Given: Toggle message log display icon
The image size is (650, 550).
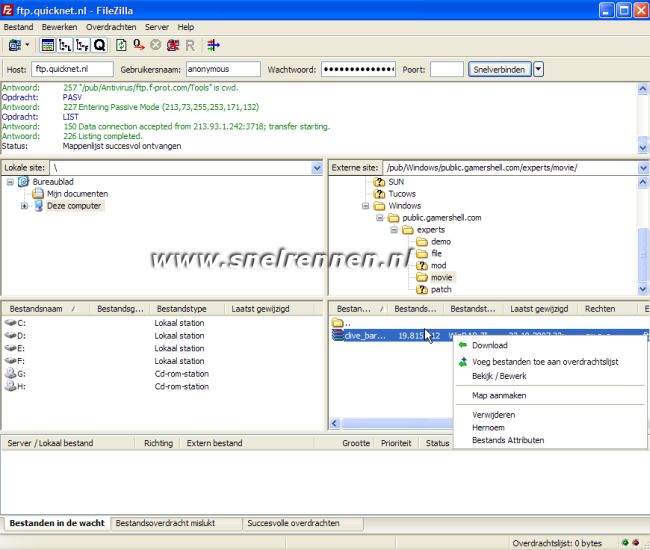Looking at the screenshot, I should pos(47,45).
